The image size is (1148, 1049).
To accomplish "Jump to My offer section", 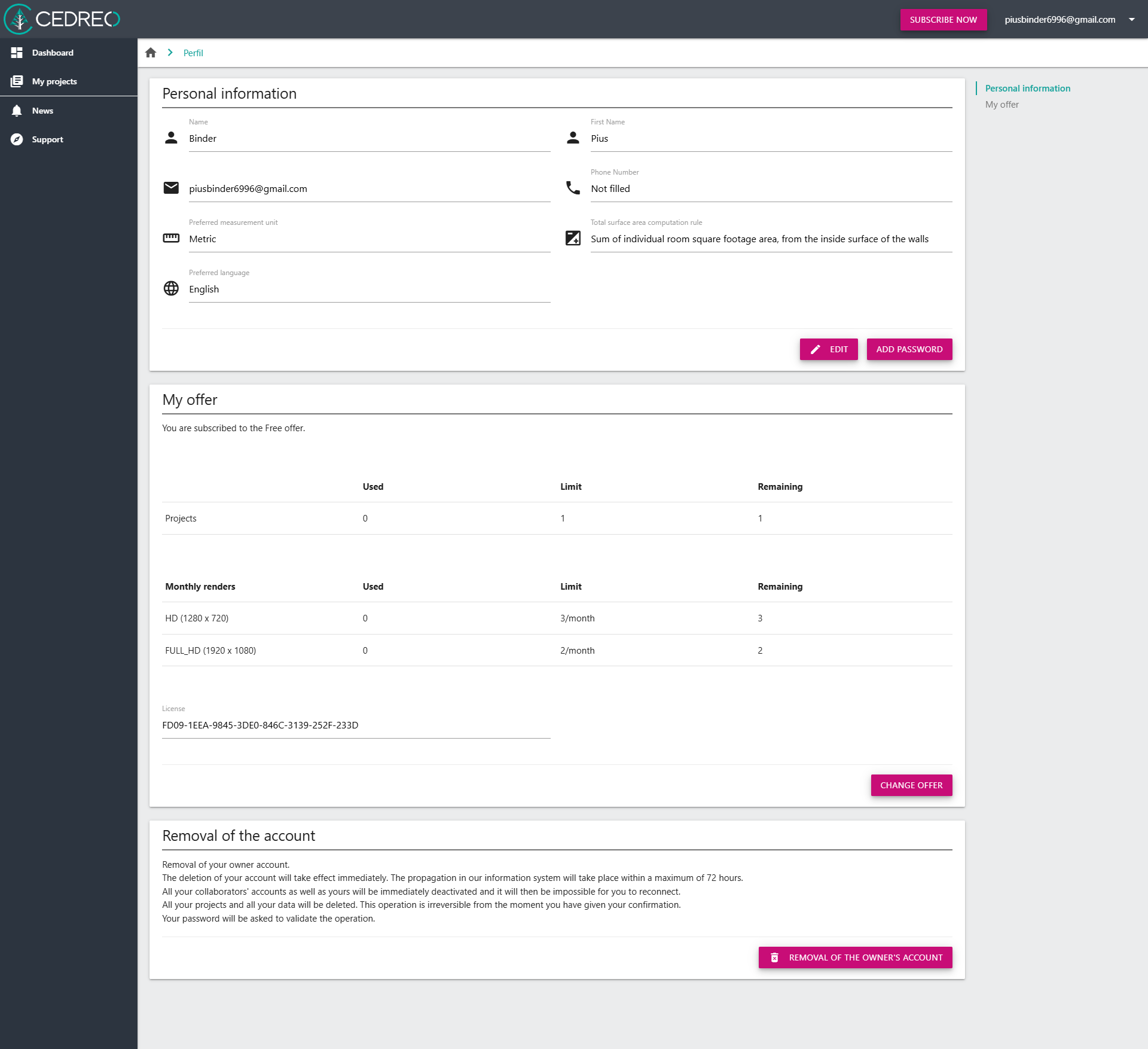I will [x=1002, y=105].
